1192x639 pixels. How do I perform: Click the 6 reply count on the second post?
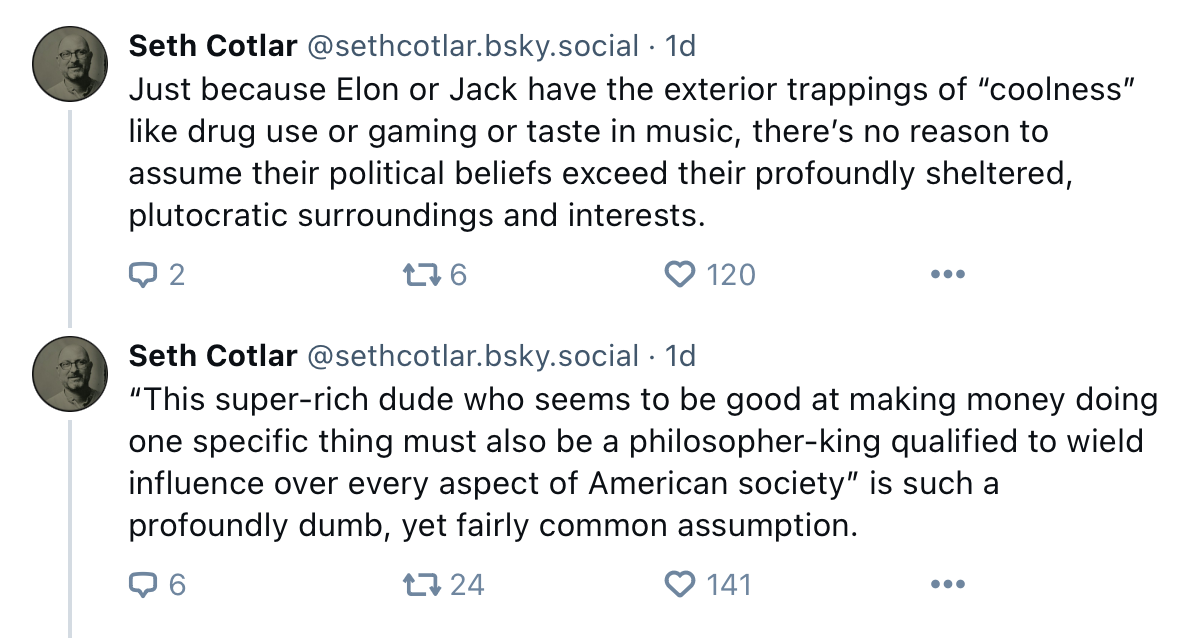[x=177, y=584]
